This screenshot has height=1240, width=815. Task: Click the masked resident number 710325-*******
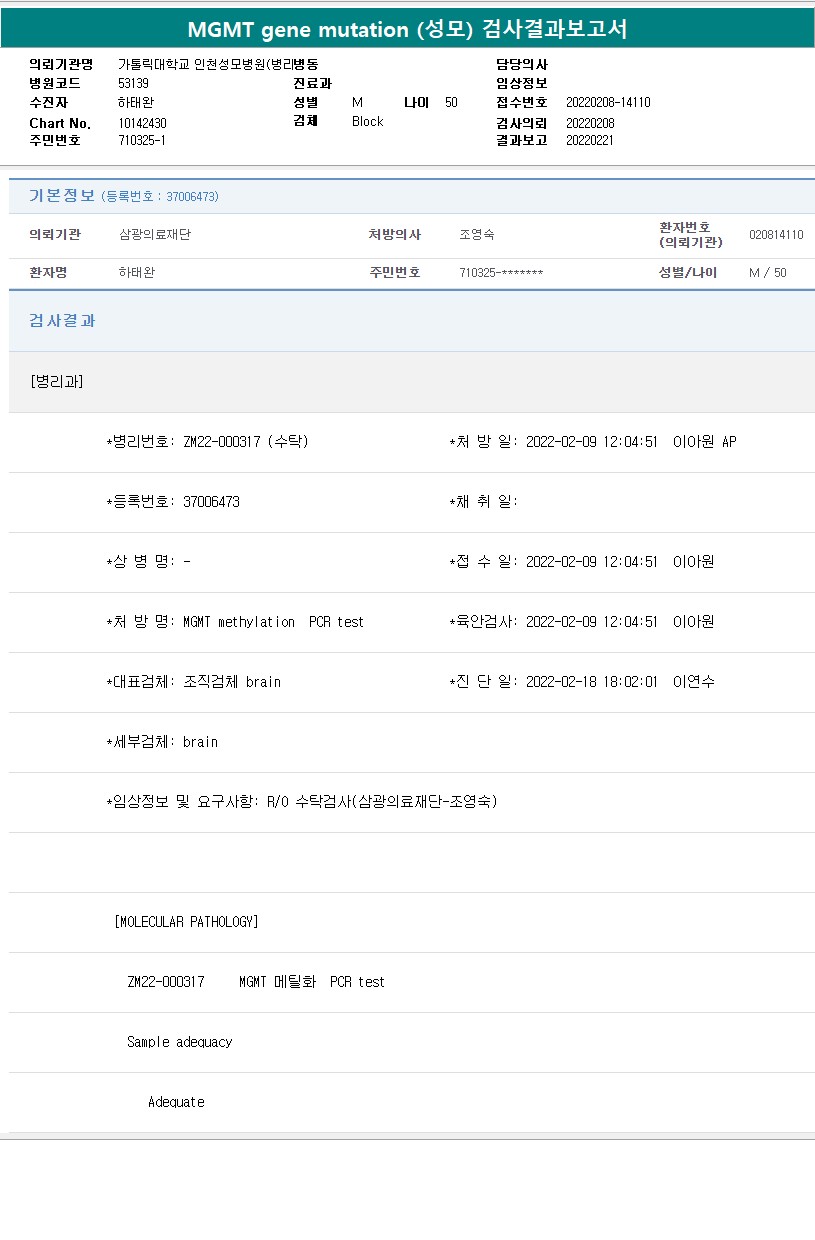click(x=501, y=273)
